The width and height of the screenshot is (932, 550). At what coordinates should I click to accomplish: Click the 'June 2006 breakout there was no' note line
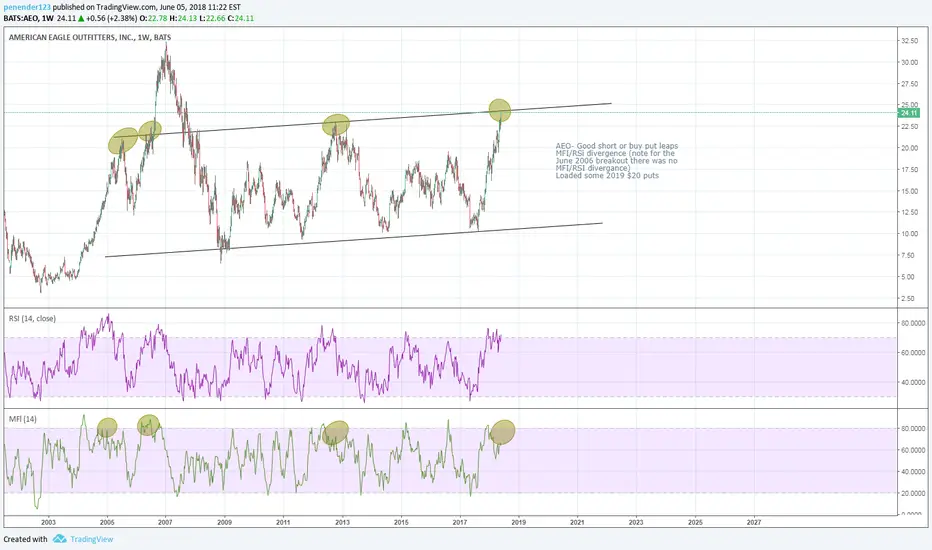[x=616, y=161]
